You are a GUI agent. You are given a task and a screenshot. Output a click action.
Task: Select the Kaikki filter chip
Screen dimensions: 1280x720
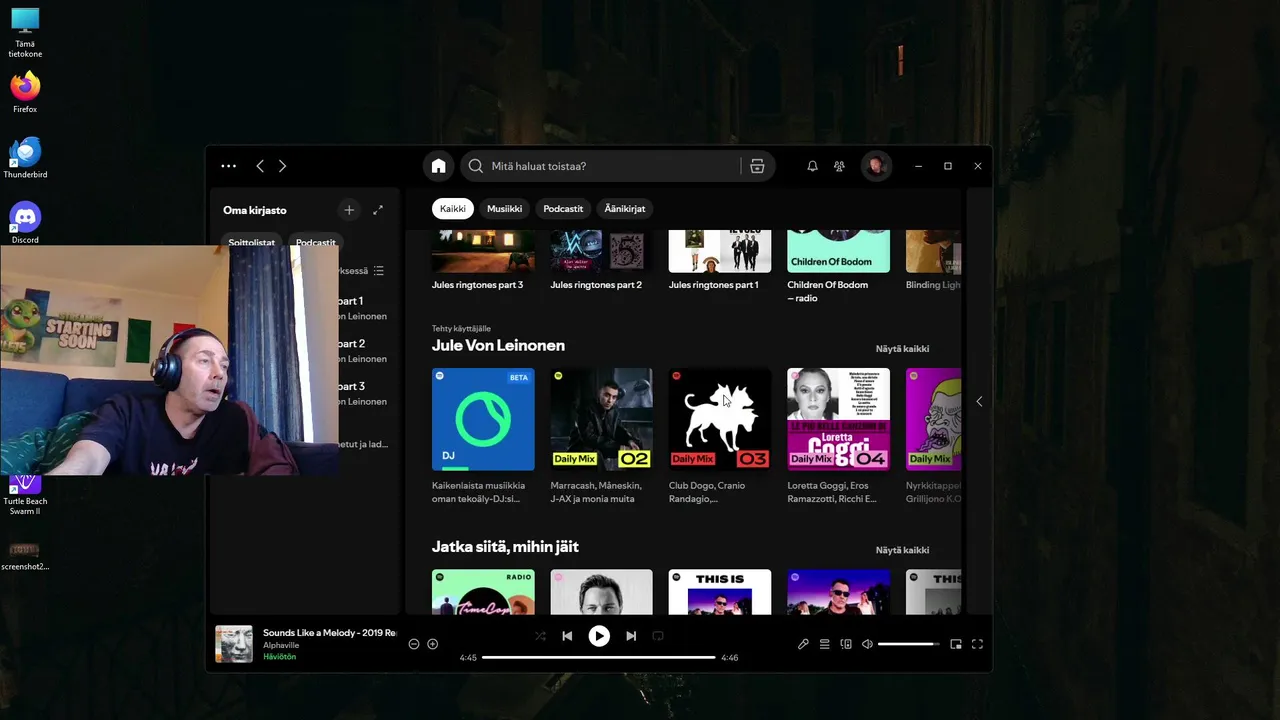pos(453,209)
